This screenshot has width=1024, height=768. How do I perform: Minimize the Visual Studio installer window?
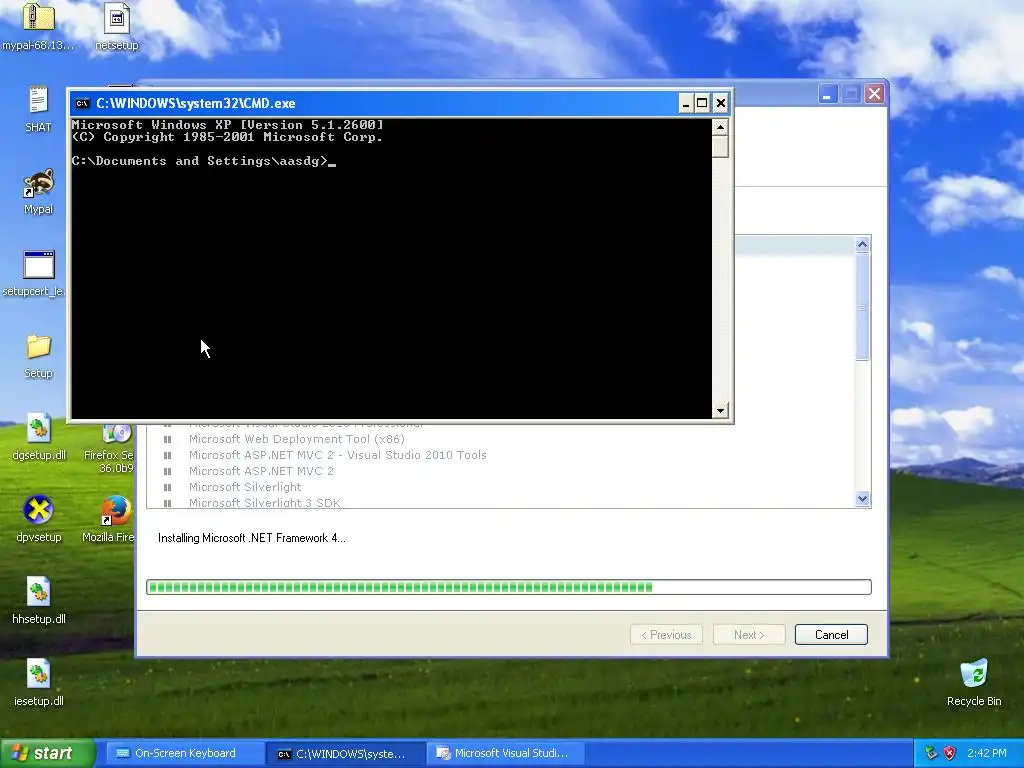(827, 94)
